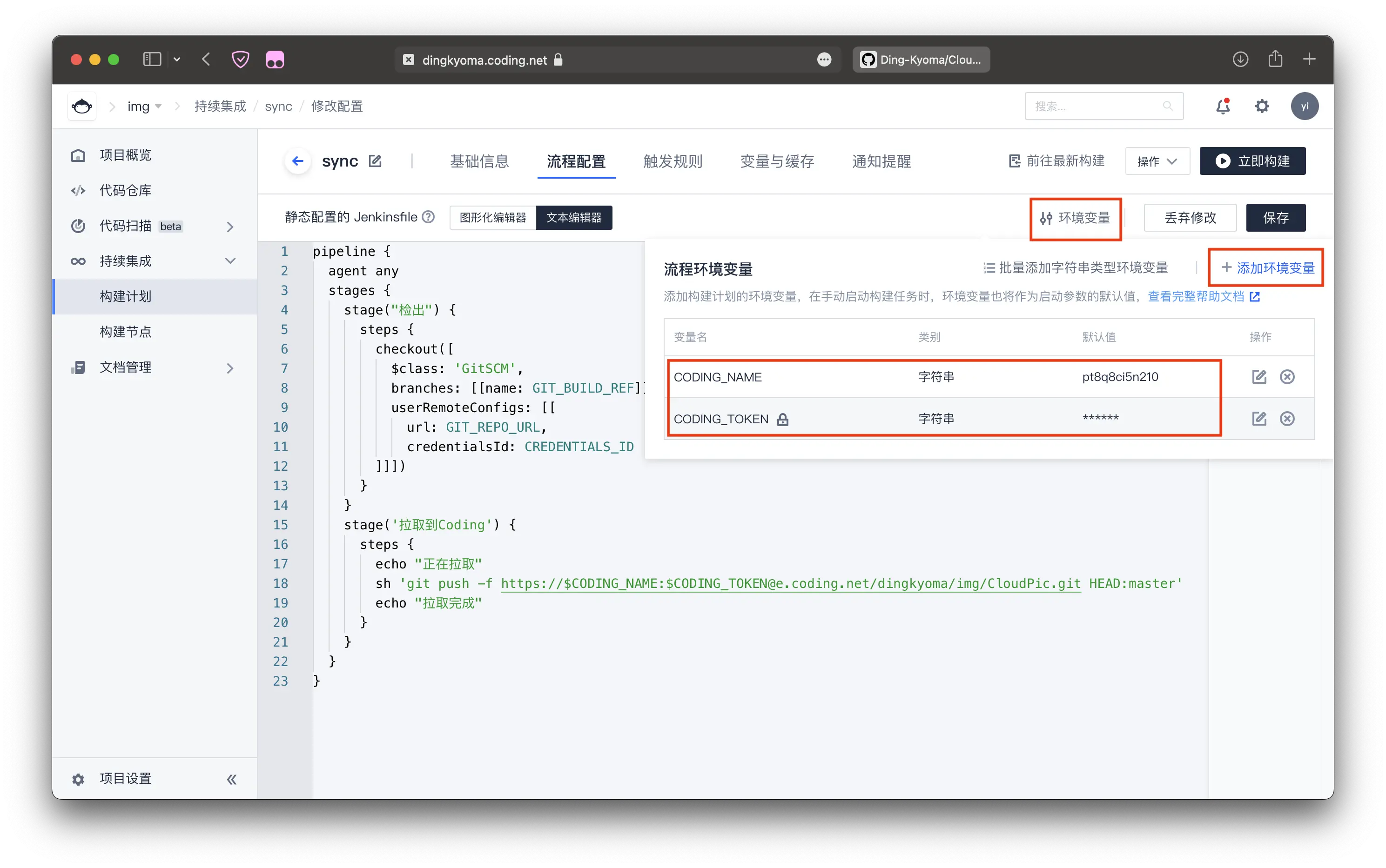The width and height of the screenshot is (1386, 868).
Task: Toggle the 环境变量 panel button
Action: click(x=1075, y=218)
